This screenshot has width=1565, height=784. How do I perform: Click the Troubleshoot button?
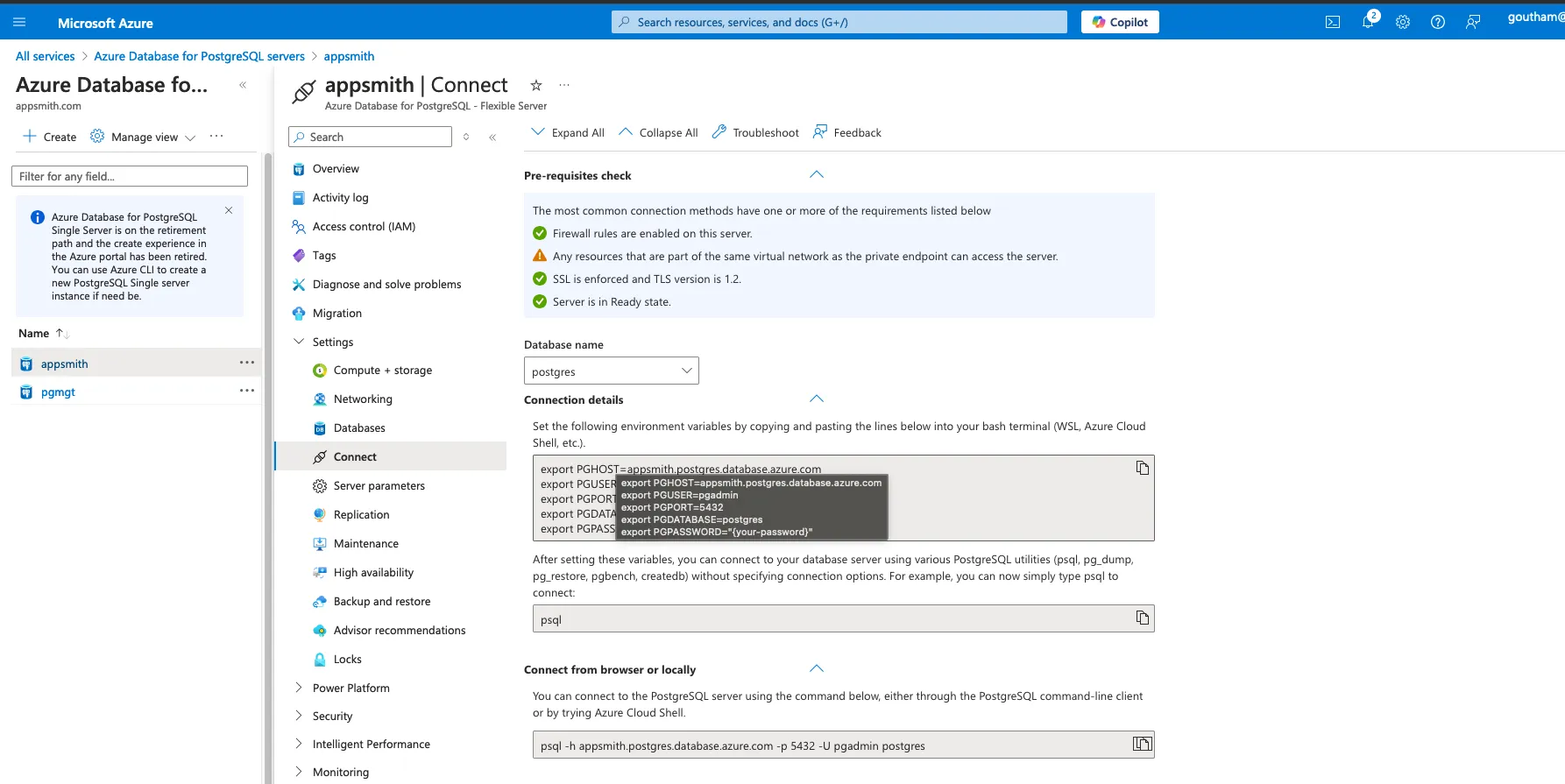coord(755,133)
